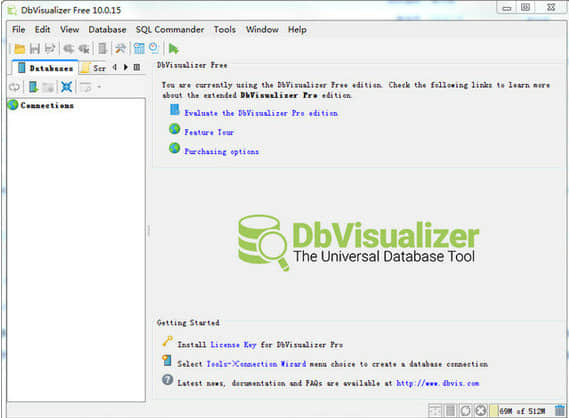The height and width of the screenshot is (418, 569).
Task: Click the reload connections icon in Databases panel
Action: click(x=15, y=87)
